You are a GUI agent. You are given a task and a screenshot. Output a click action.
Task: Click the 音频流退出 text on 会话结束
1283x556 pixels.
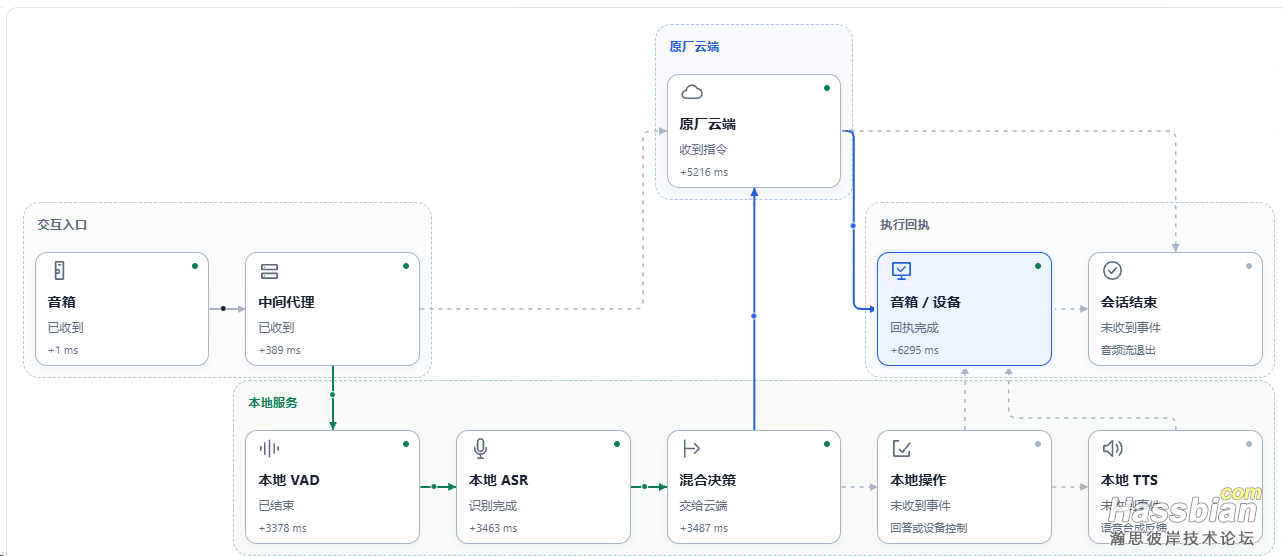pyautogui.click(x=1129, y=350)
